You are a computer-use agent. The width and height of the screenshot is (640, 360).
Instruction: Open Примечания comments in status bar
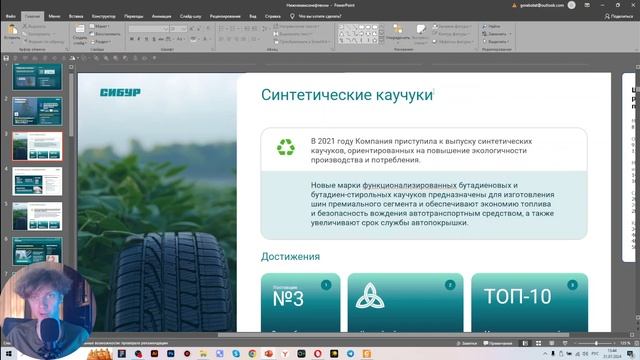tap(498, 343)
